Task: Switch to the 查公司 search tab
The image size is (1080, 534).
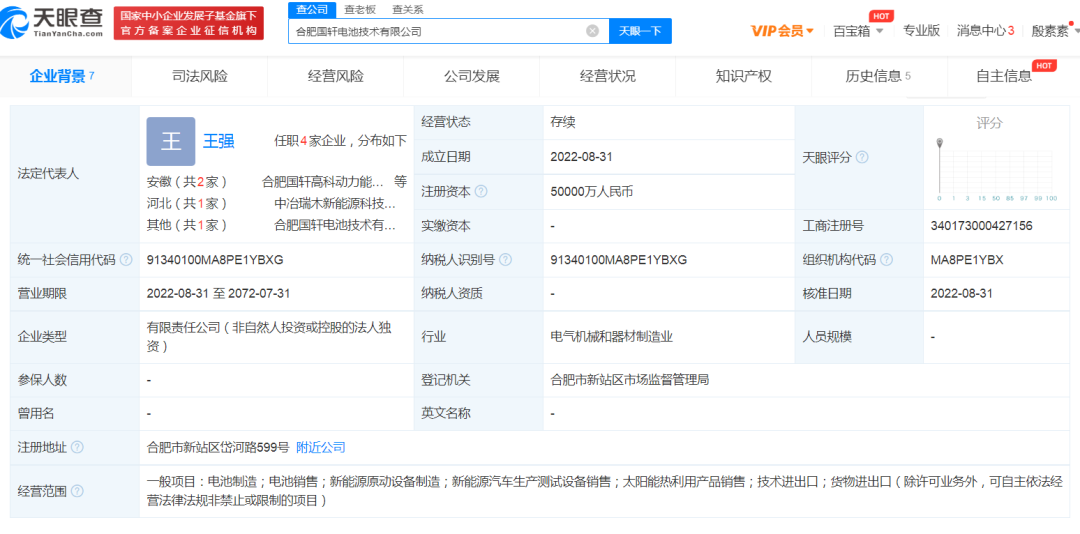Action: pyautogui.click(x=312, y=10)
